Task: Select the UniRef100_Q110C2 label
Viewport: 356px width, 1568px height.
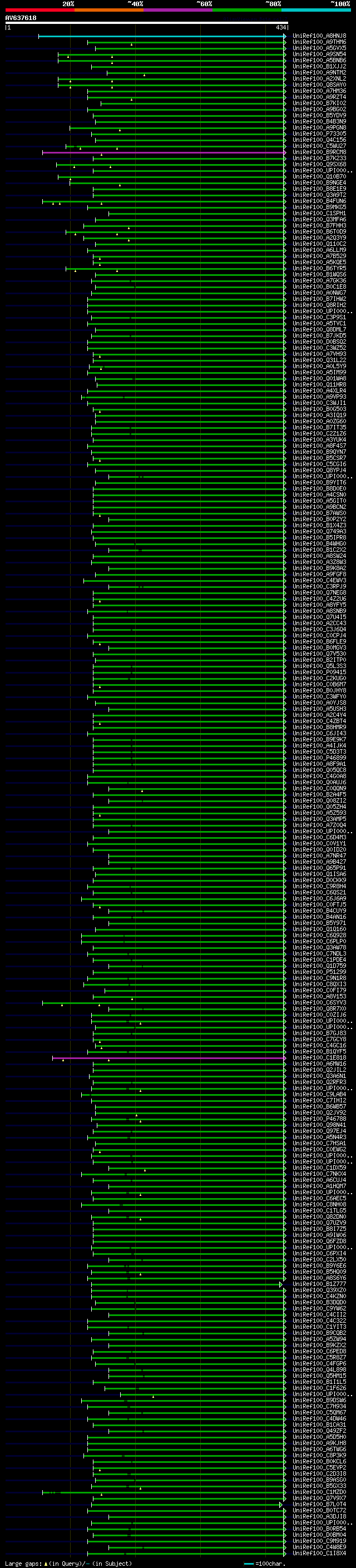Action: pos(319,244)
